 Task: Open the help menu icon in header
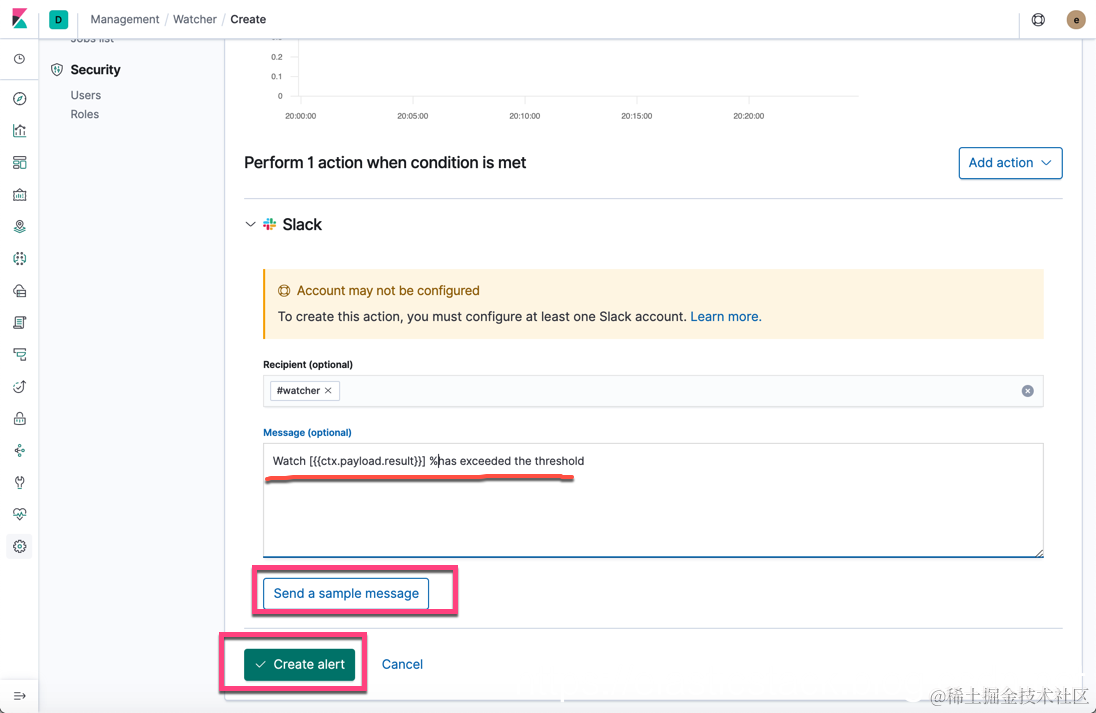click(x=1038, y=20)
